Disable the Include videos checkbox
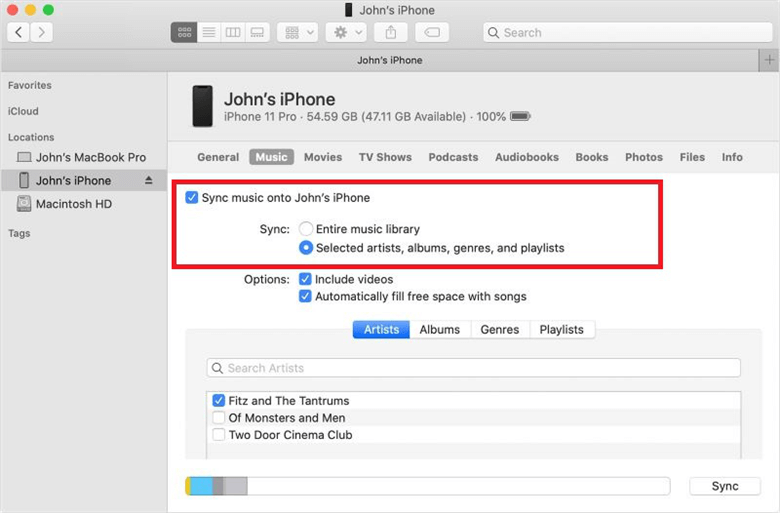The width and height of the screenshot is (780, 513). pos(306,280)
